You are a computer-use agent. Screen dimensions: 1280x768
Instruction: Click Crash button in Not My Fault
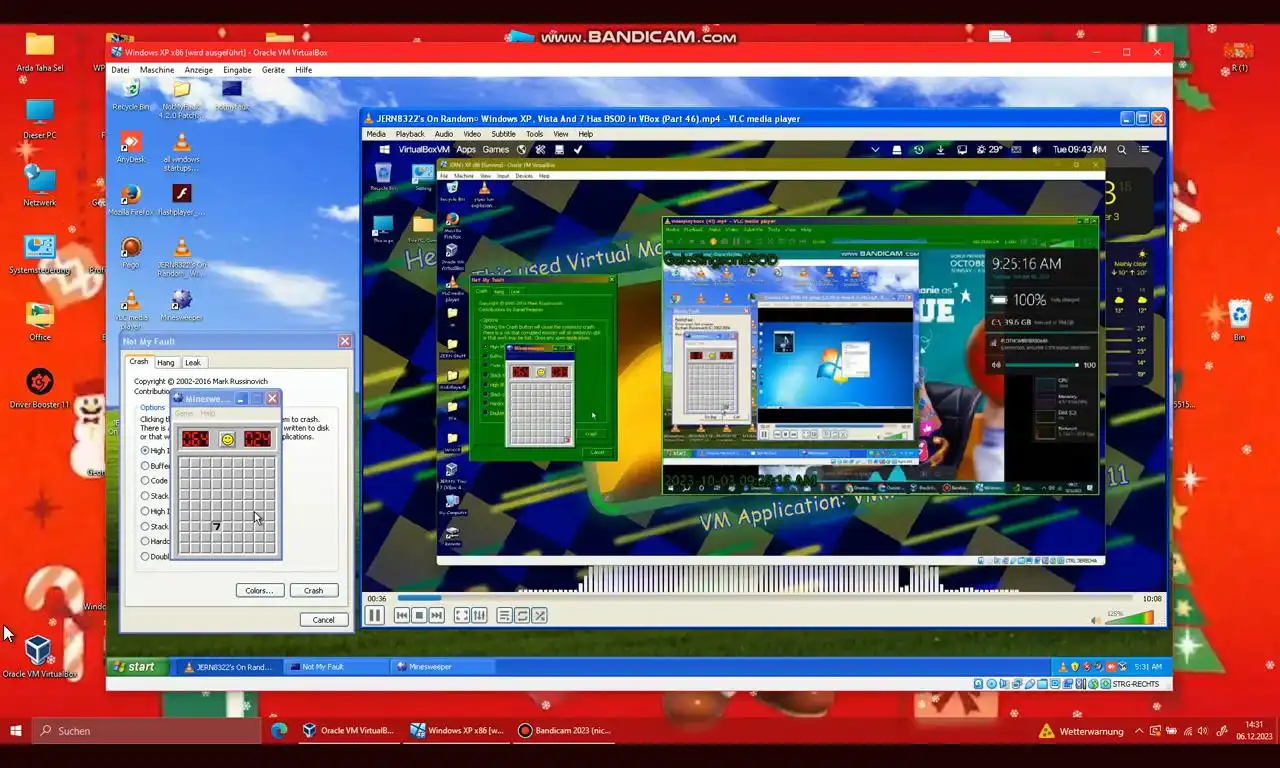(314, 591)
